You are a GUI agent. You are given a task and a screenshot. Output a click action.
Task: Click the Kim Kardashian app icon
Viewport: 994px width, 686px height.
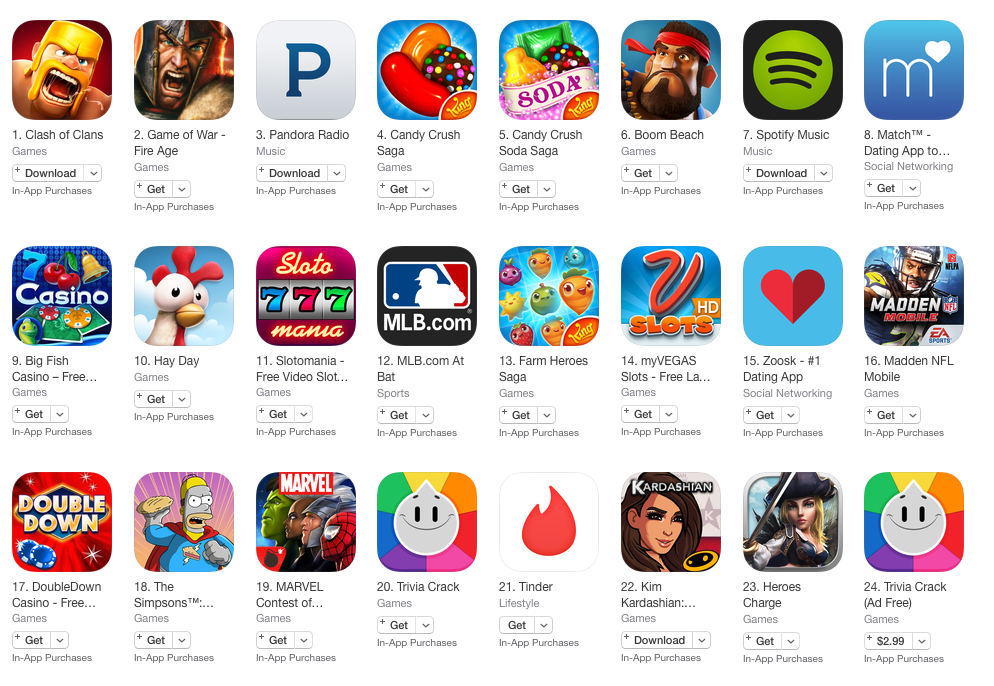pos(671,522)
